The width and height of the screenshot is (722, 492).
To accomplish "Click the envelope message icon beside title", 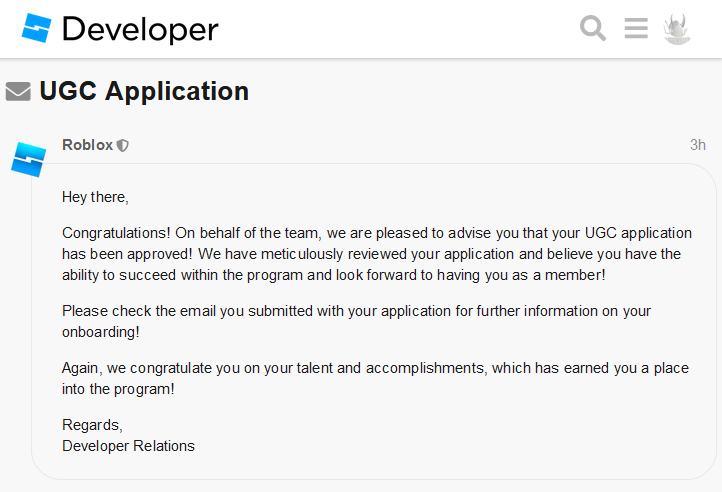I will coord(18,91).
